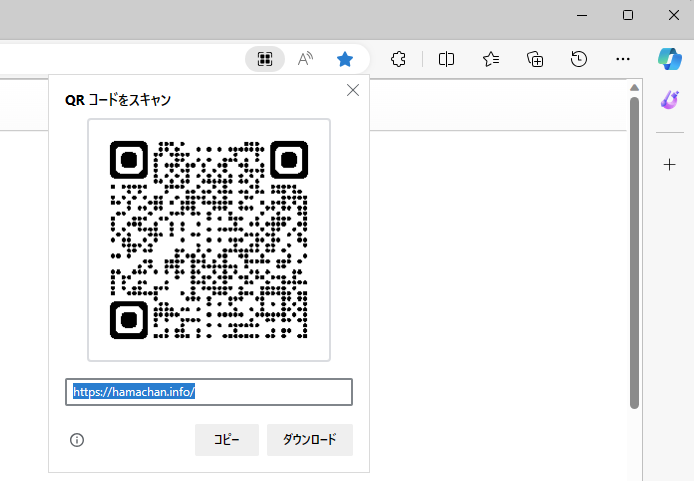Click the info circle icon in popup
This screenshot has height=481, width=694.
point(77,440)
